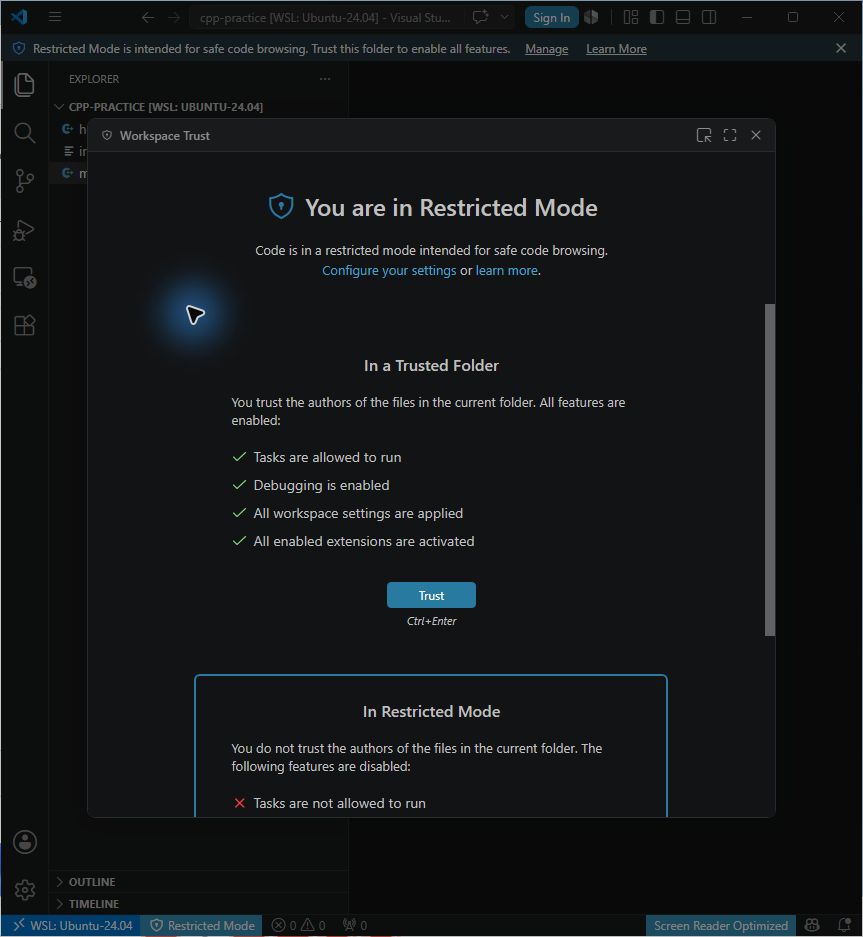The image size is (863, 937).
Task: Open the Remote Explorer view
Action: [x=24, y=278]
